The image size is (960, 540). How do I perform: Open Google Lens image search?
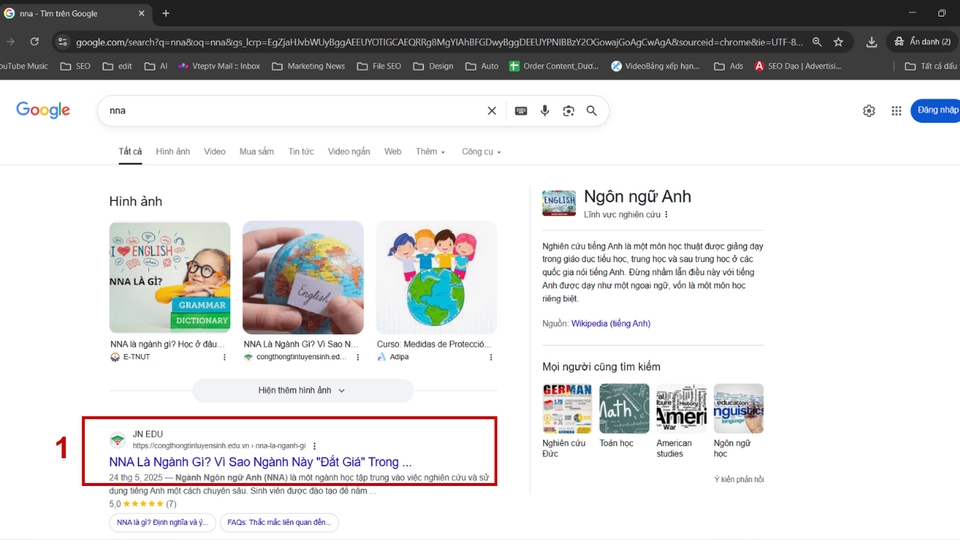(x=568, y=111)
